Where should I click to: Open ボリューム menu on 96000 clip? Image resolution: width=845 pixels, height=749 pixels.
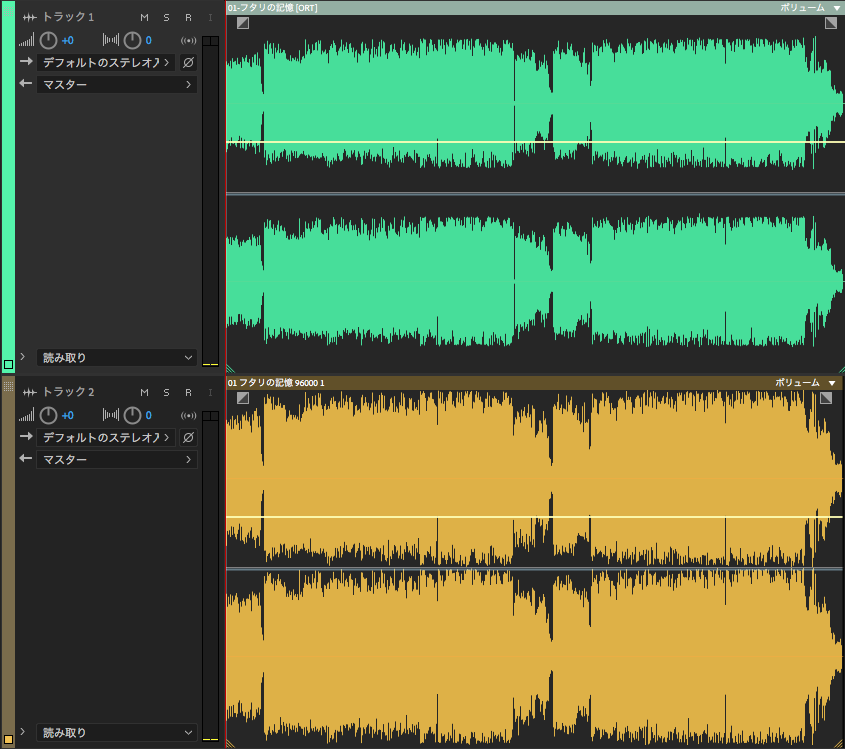pyautogui.click(x=806, y=383)
